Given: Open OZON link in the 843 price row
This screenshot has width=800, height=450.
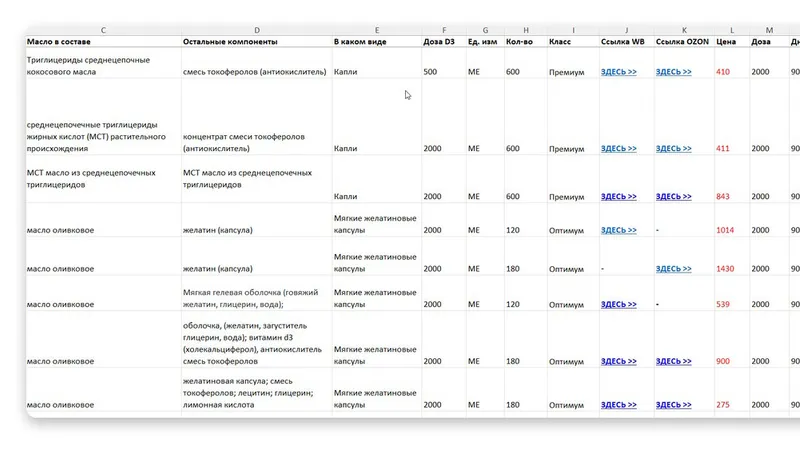Looking at the screenshot, I should [673, 196].
